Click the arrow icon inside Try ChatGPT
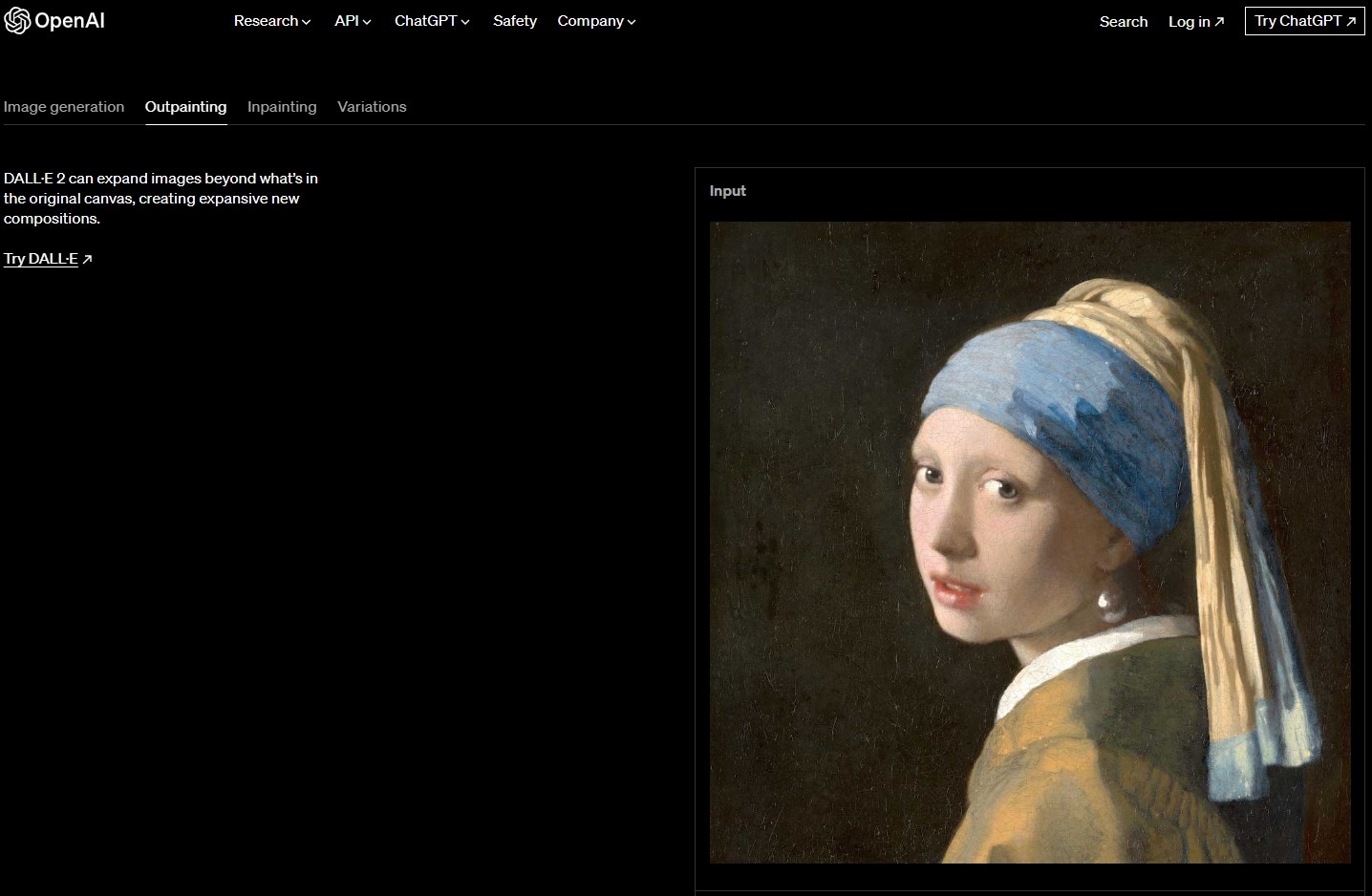Viewport: 1372px width, 896px height. pos(1351,21)
